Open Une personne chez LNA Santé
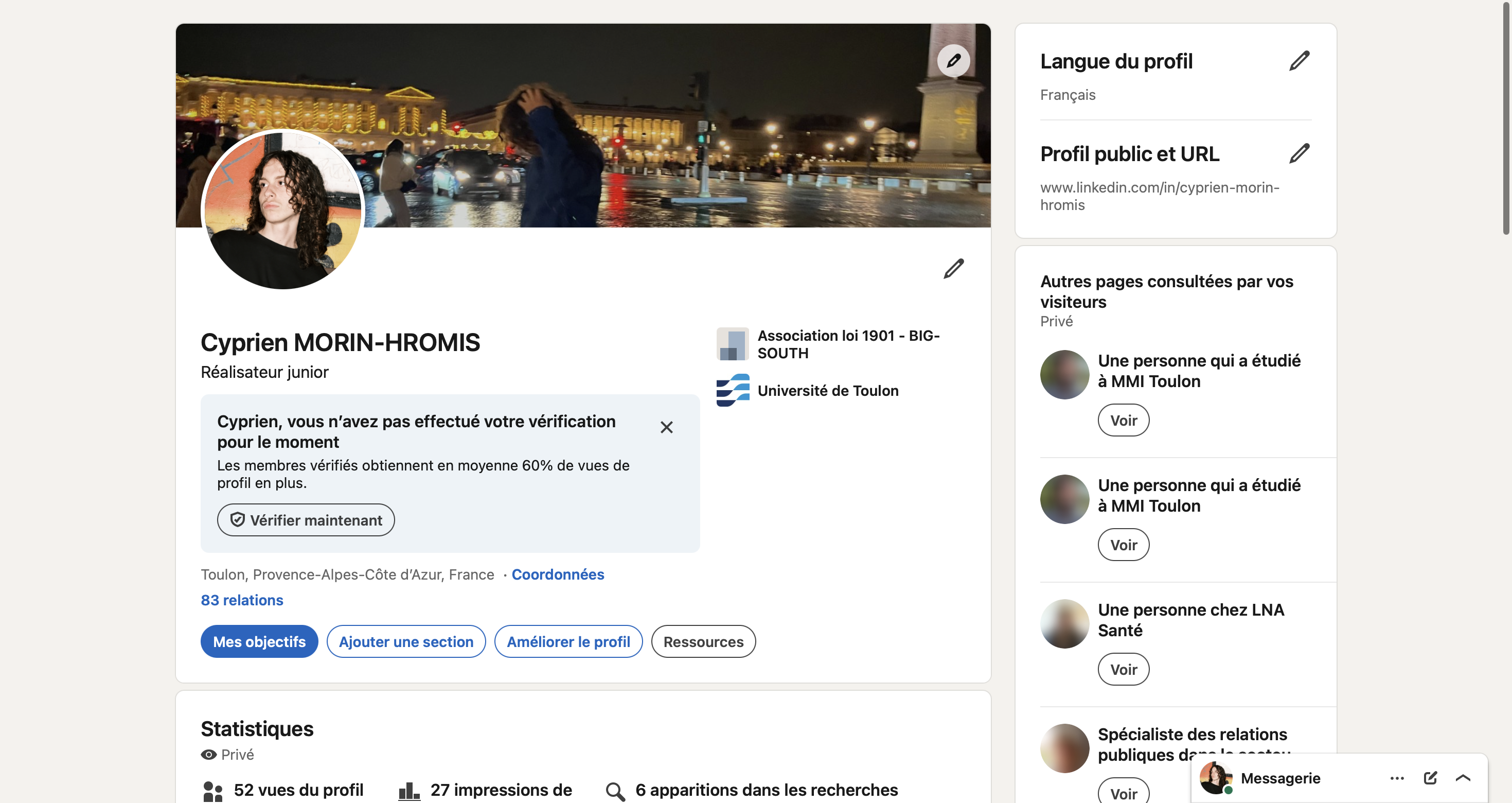Viewport: 1512px width, 803px height. (1191, 620)
